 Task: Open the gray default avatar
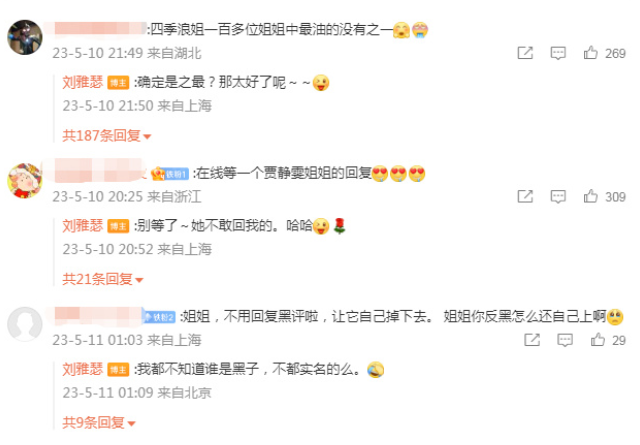25,324
